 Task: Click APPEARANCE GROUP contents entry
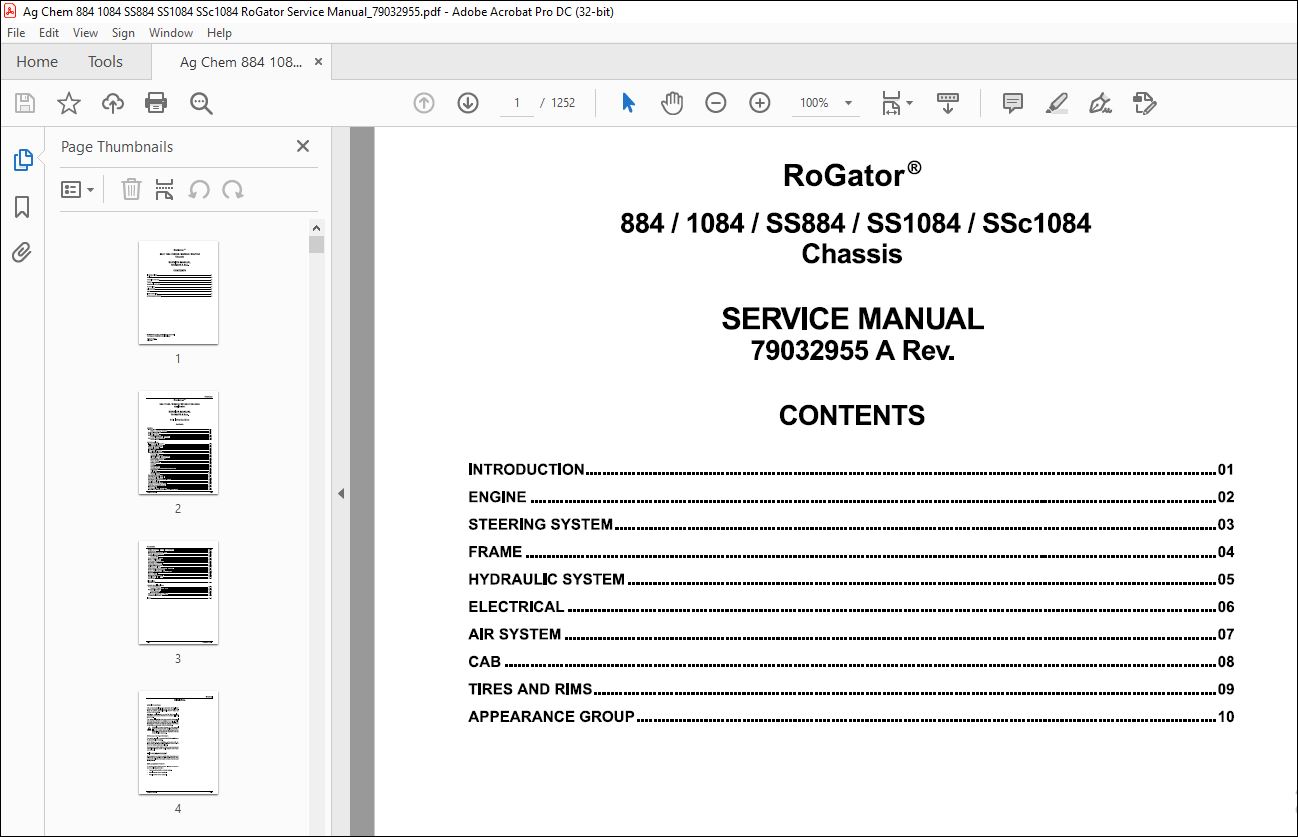(x=851, y=717)
